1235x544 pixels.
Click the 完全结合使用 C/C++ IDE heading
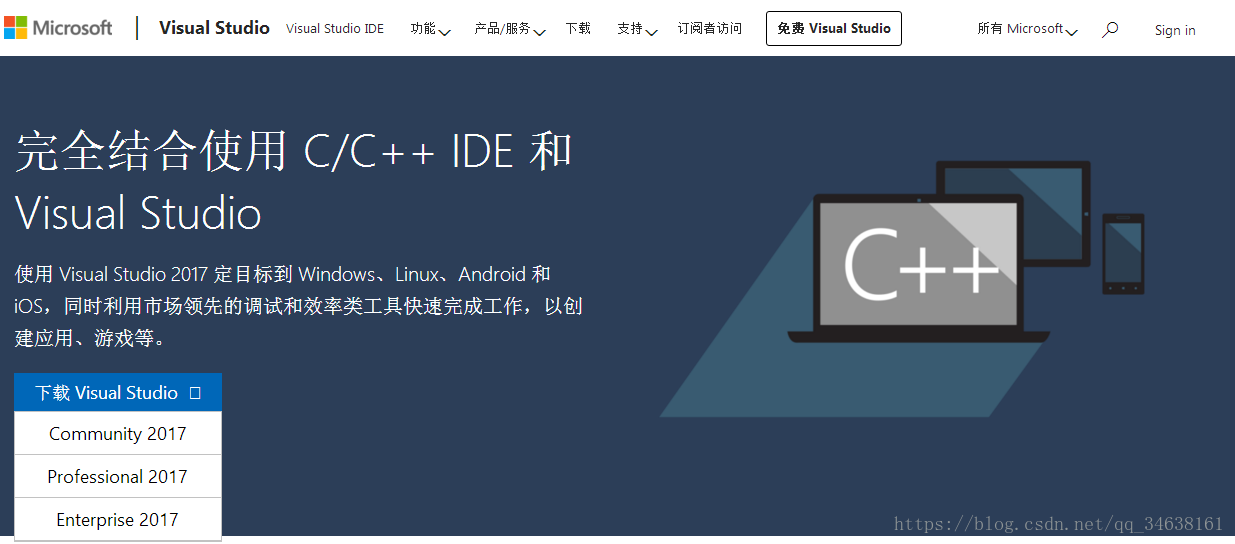[x=294, y=182]
